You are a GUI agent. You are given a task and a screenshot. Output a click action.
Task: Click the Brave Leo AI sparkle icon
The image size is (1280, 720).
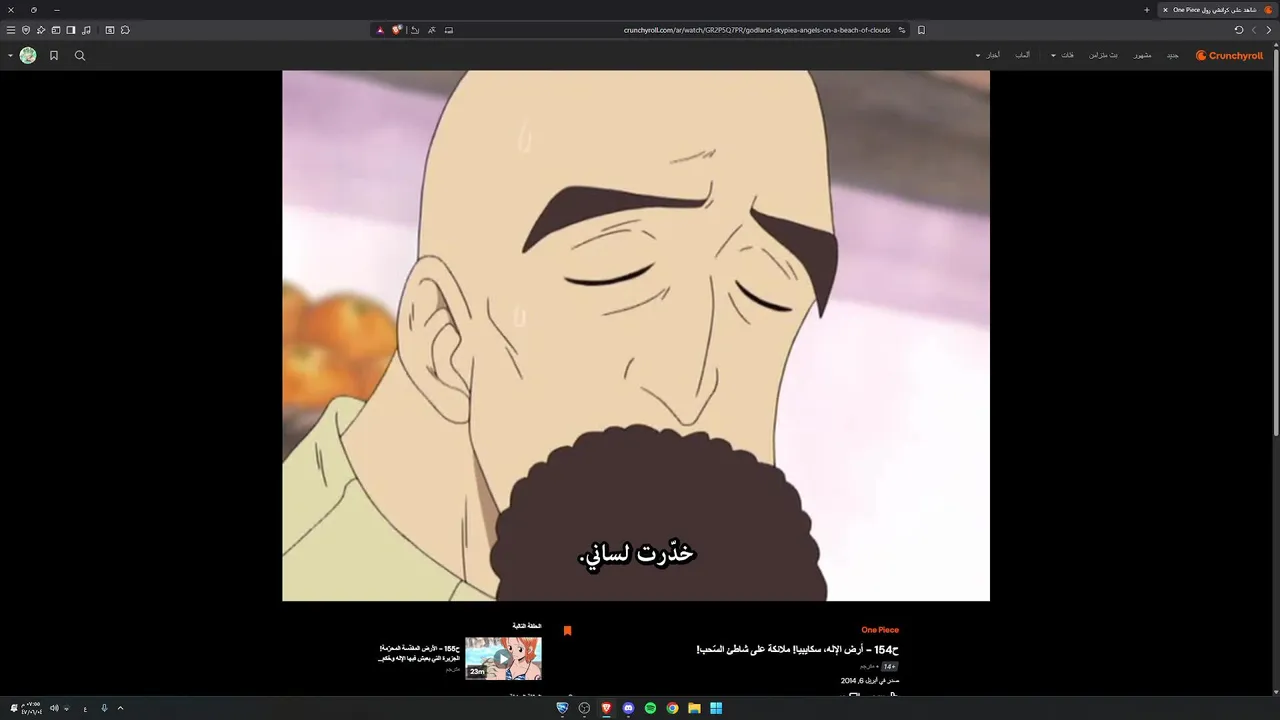tap(41, 30)
